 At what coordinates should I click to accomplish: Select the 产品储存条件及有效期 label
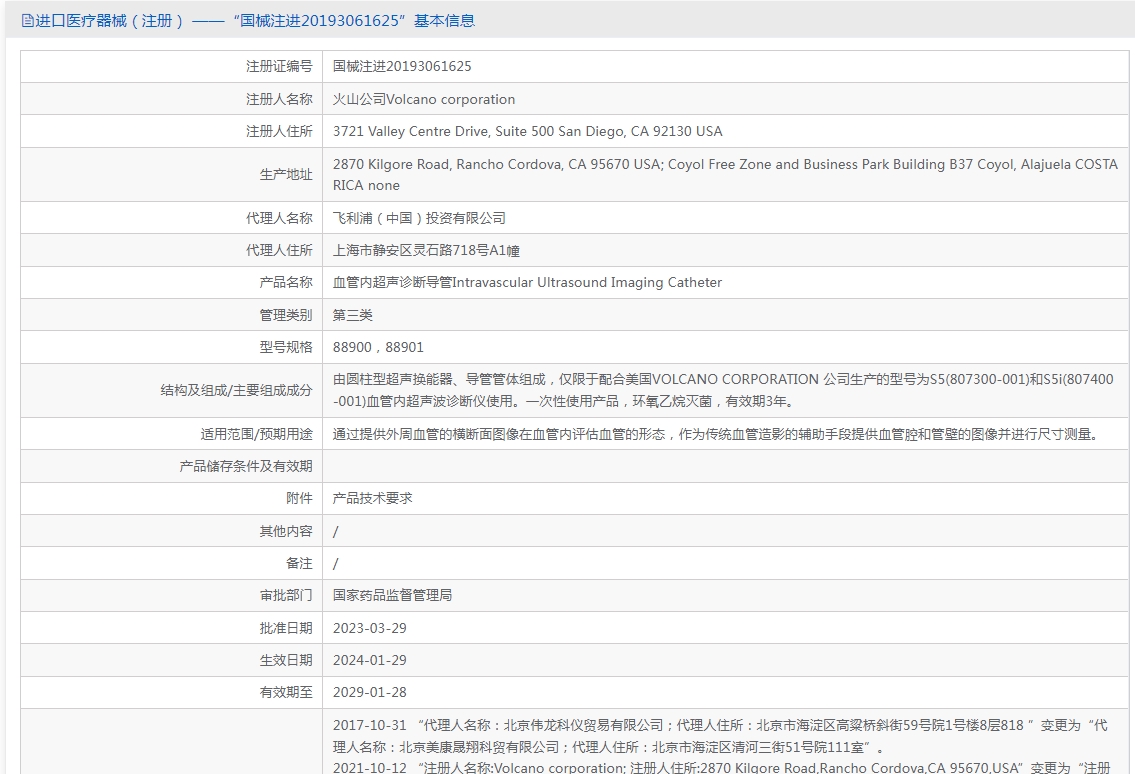[x=246, y=466]
